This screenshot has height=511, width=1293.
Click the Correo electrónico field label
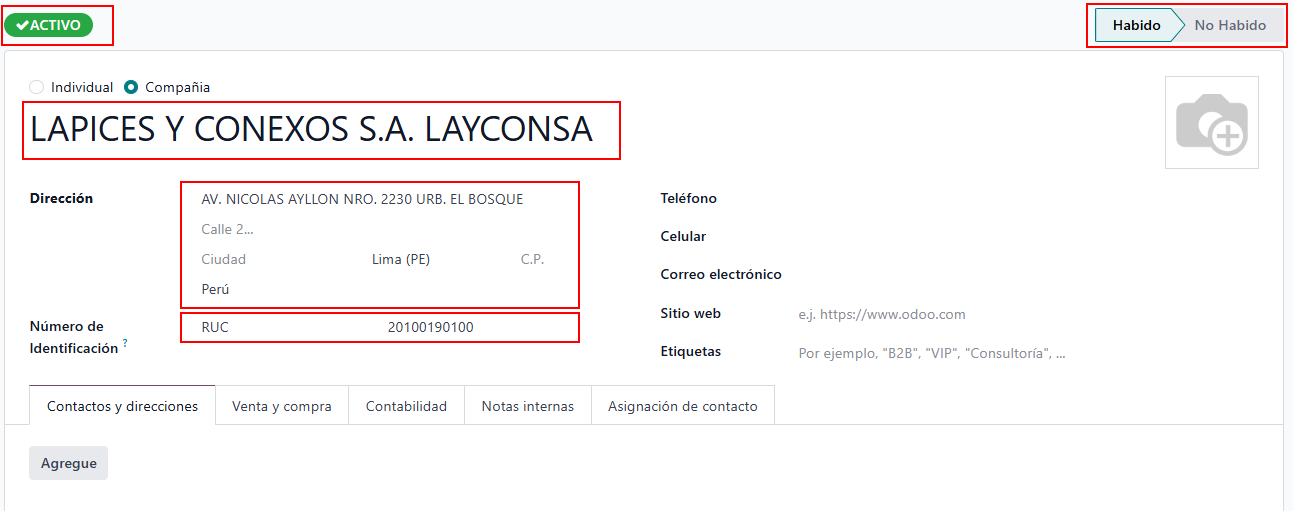(x=721, y=274)
